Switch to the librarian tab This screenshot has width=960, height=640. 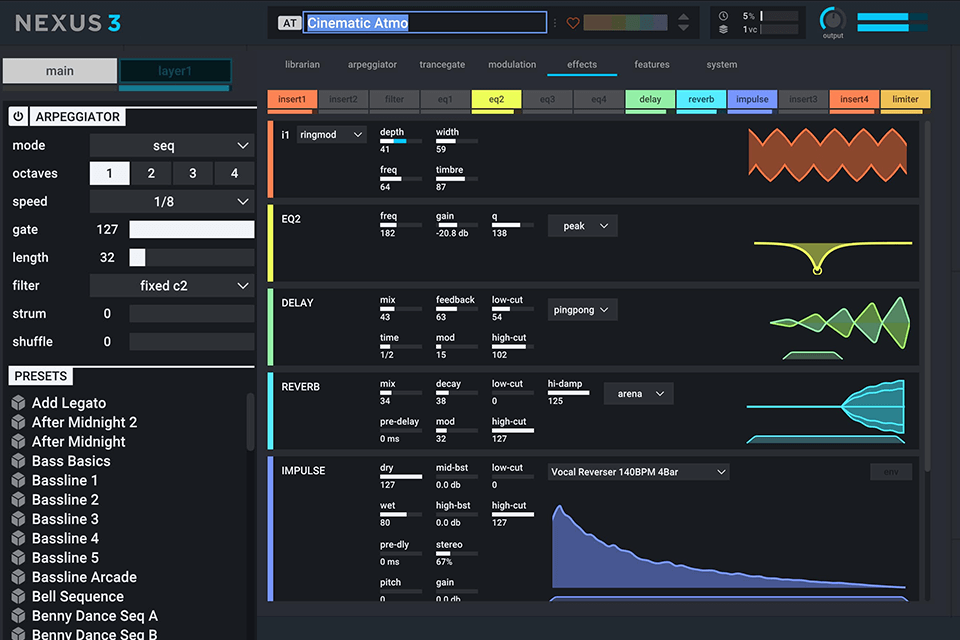[302, 64]
